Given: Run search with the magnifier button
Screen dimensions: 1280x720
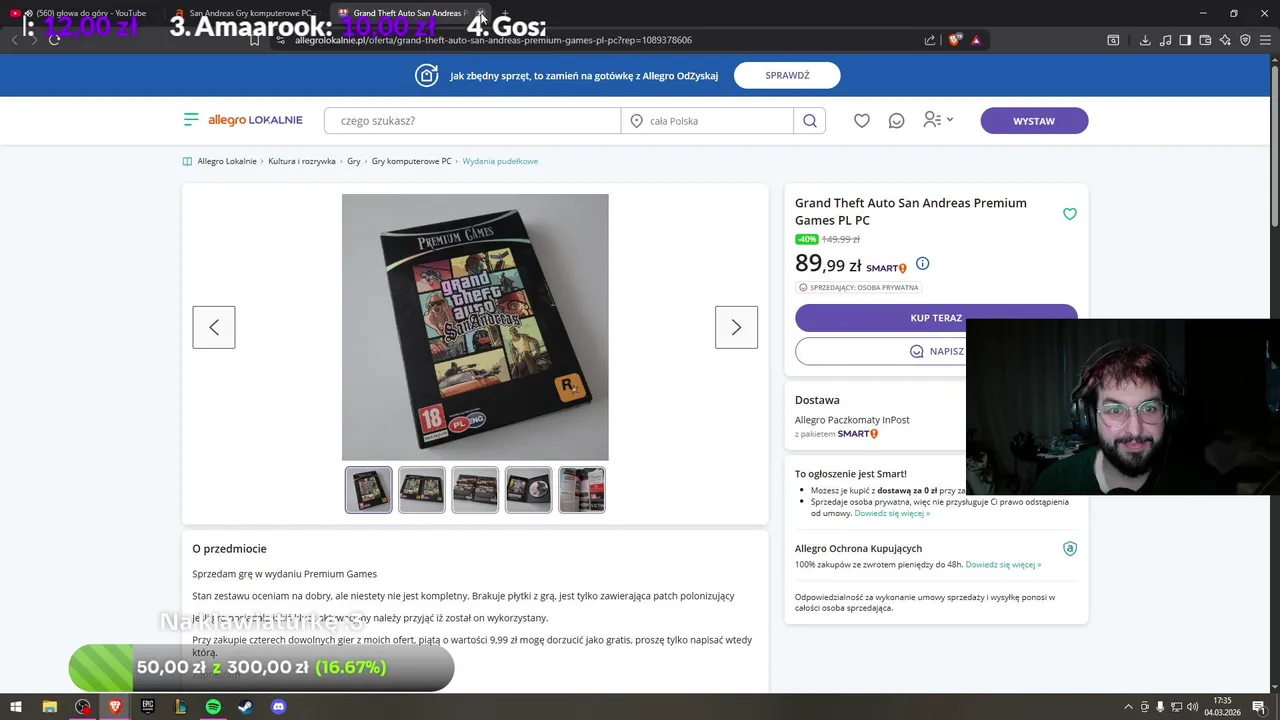Looking at the screenshot, I should point(810,121).
